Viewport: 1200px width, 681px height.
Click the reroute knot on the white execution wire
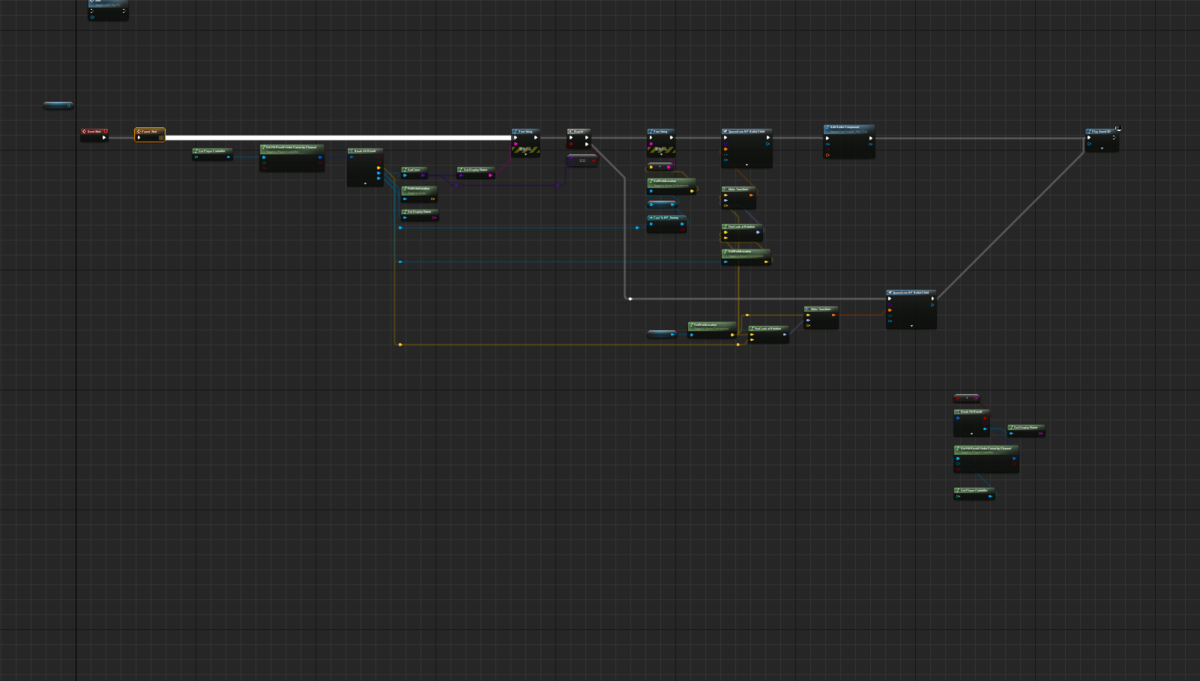tap(630, 299)
